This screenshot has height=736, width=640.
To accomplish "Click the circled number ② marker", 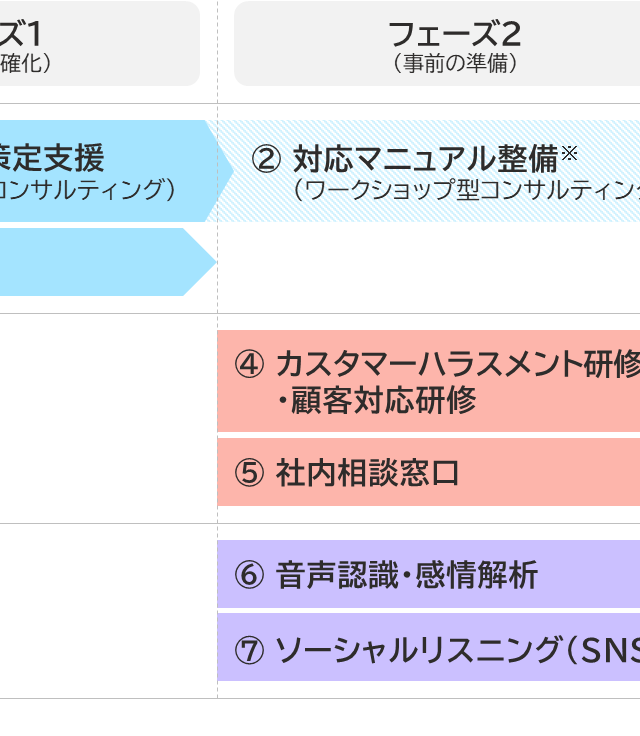I will coord(265,159).
